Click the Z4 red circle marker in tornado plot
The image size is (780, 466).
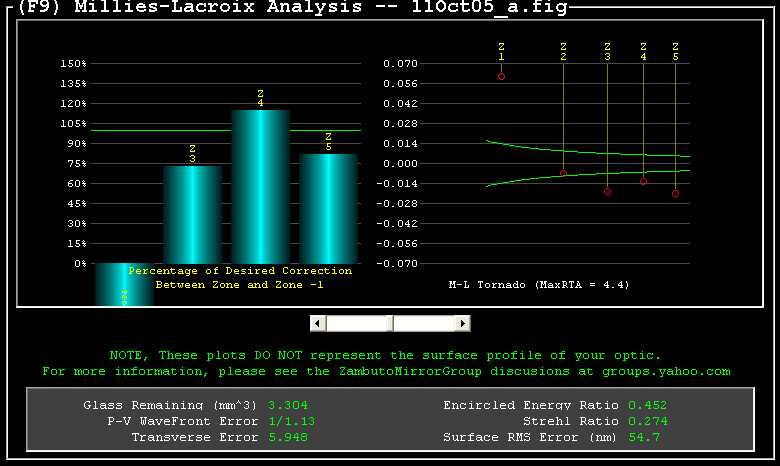click(x=643, y=182)
